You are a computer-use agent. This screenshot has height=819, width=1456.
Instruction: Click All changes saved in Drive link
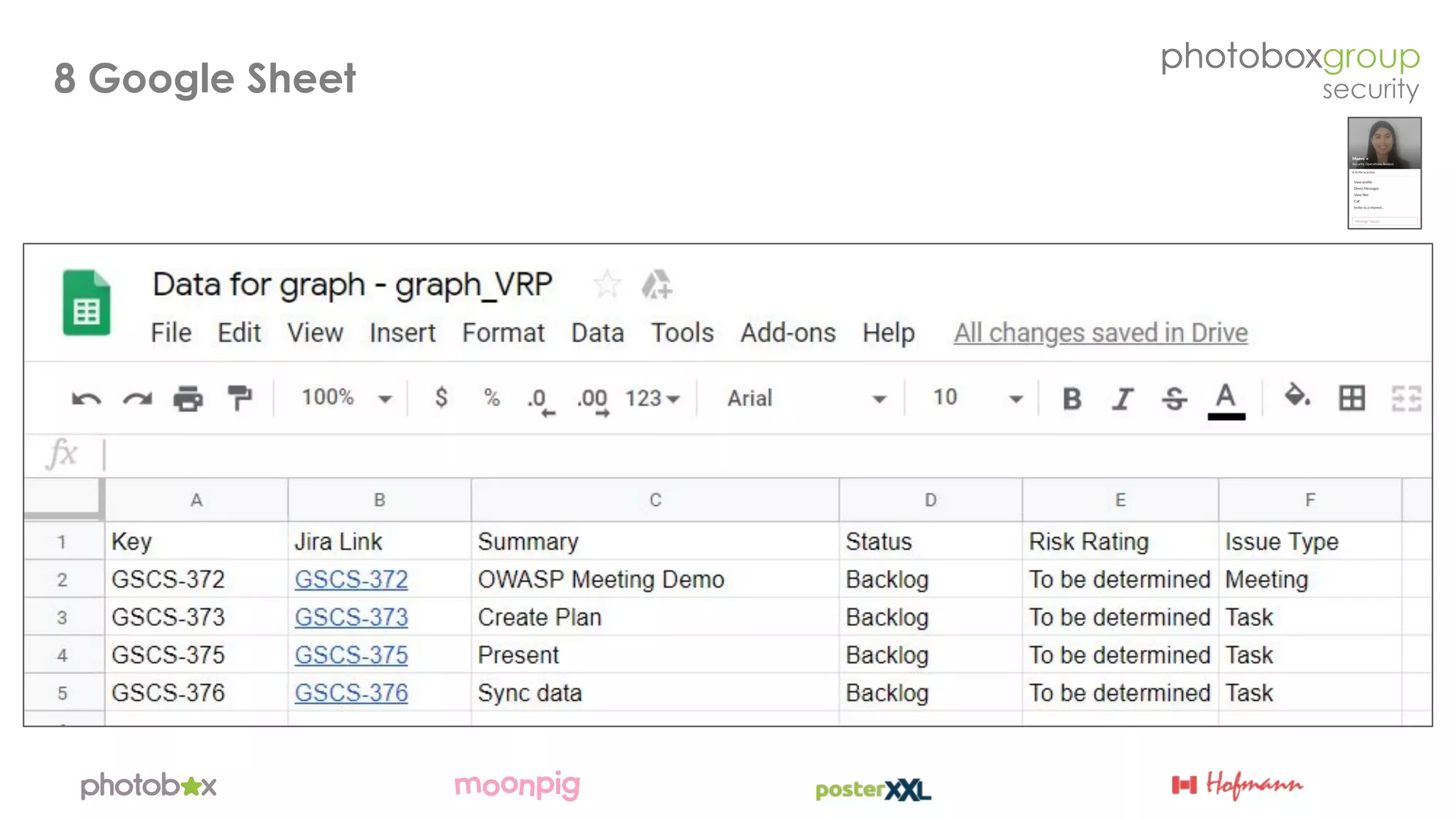click(x=1101, y=333)
